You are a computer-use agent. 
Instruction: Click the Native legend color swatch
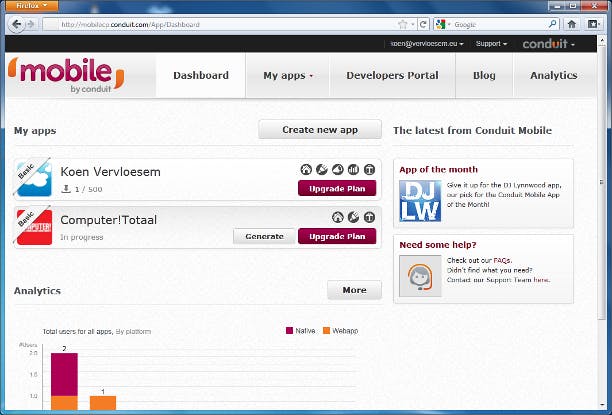click(289, 331)
